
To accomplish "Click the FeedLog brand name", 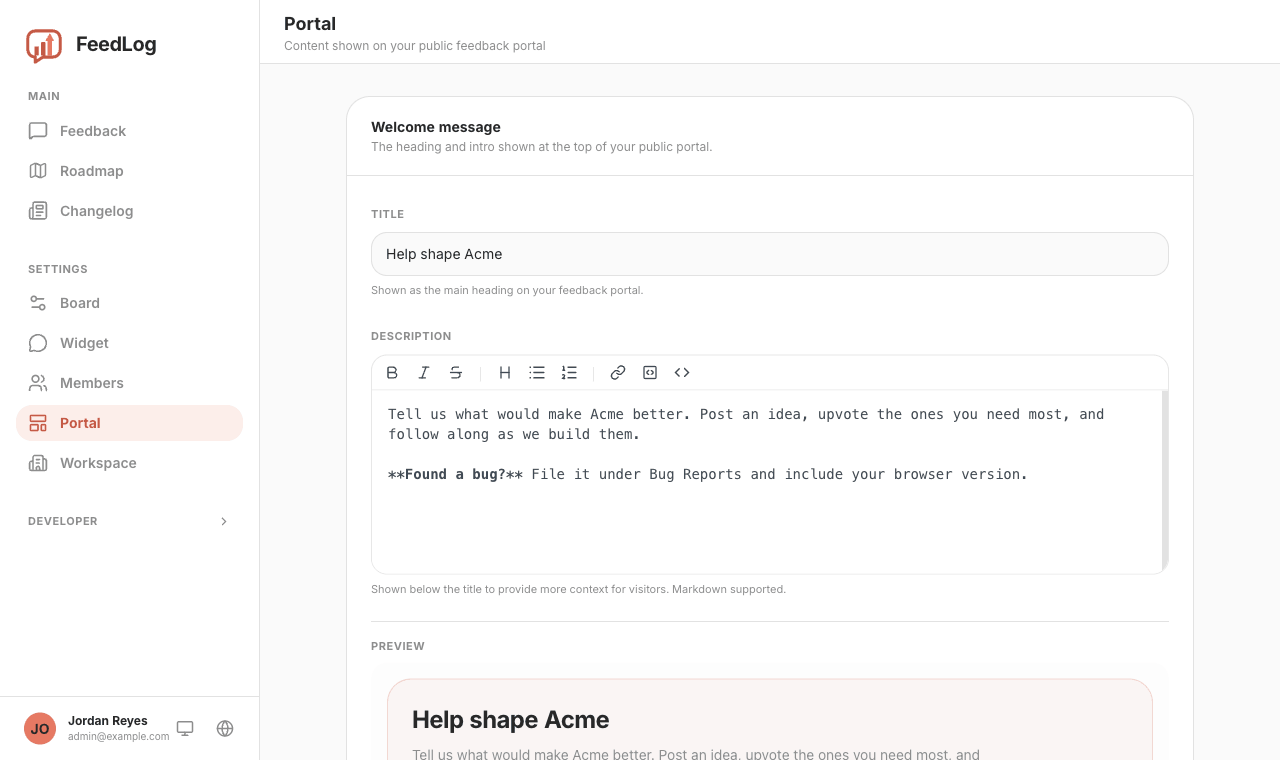I will [x=116, y=45].
